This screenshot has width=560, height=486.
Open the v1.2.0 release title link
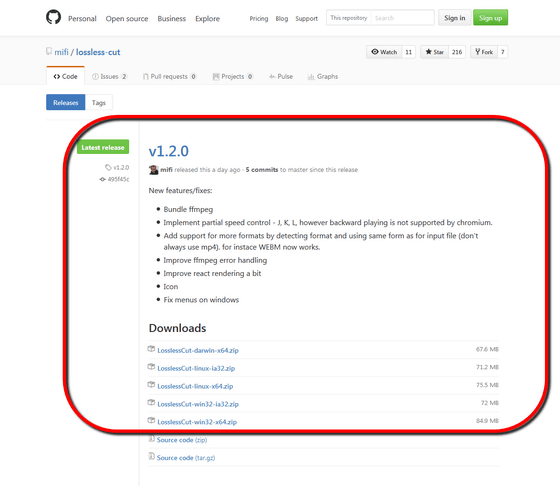pos(169,151)
